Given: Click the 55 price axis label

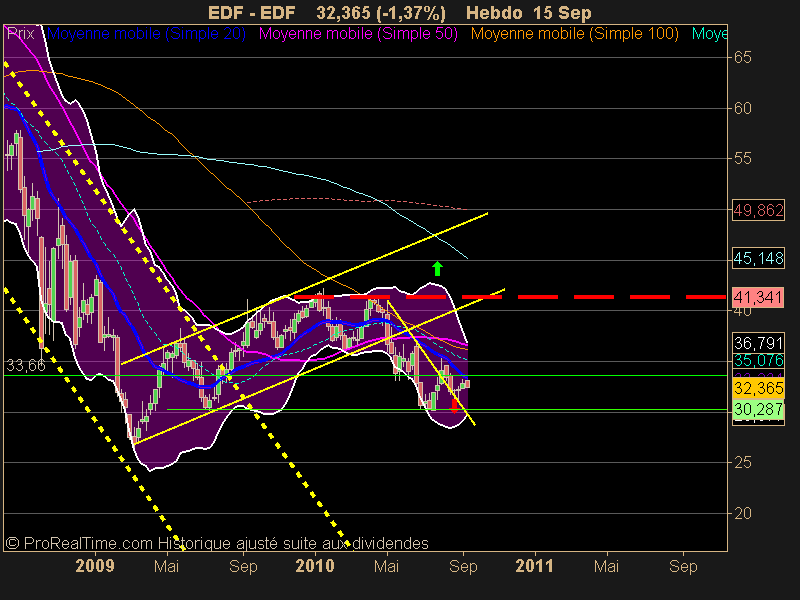Looking at the screenshot, I should point(743,159).
